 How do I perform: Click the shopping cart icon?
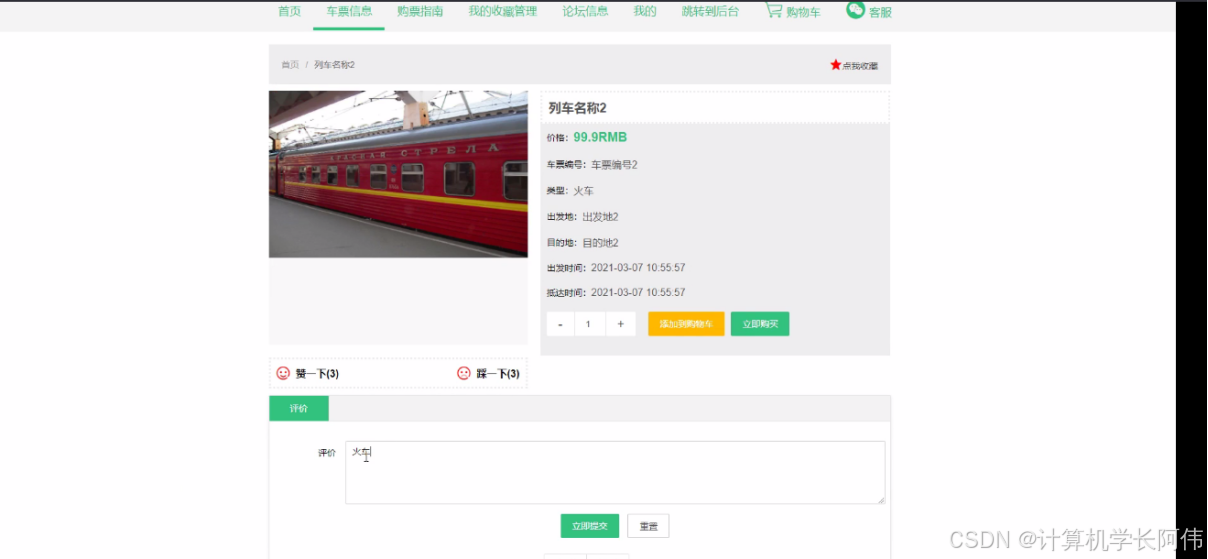click(x=774, y=10)
